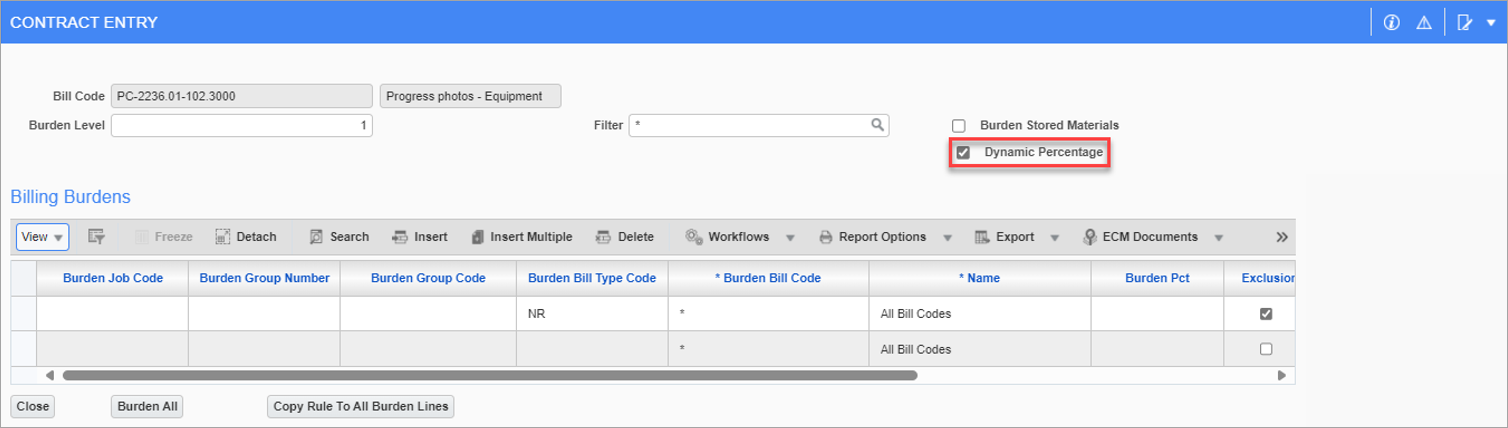Enable the Burden Stored Materials checkbox

[x=959, y=126]
